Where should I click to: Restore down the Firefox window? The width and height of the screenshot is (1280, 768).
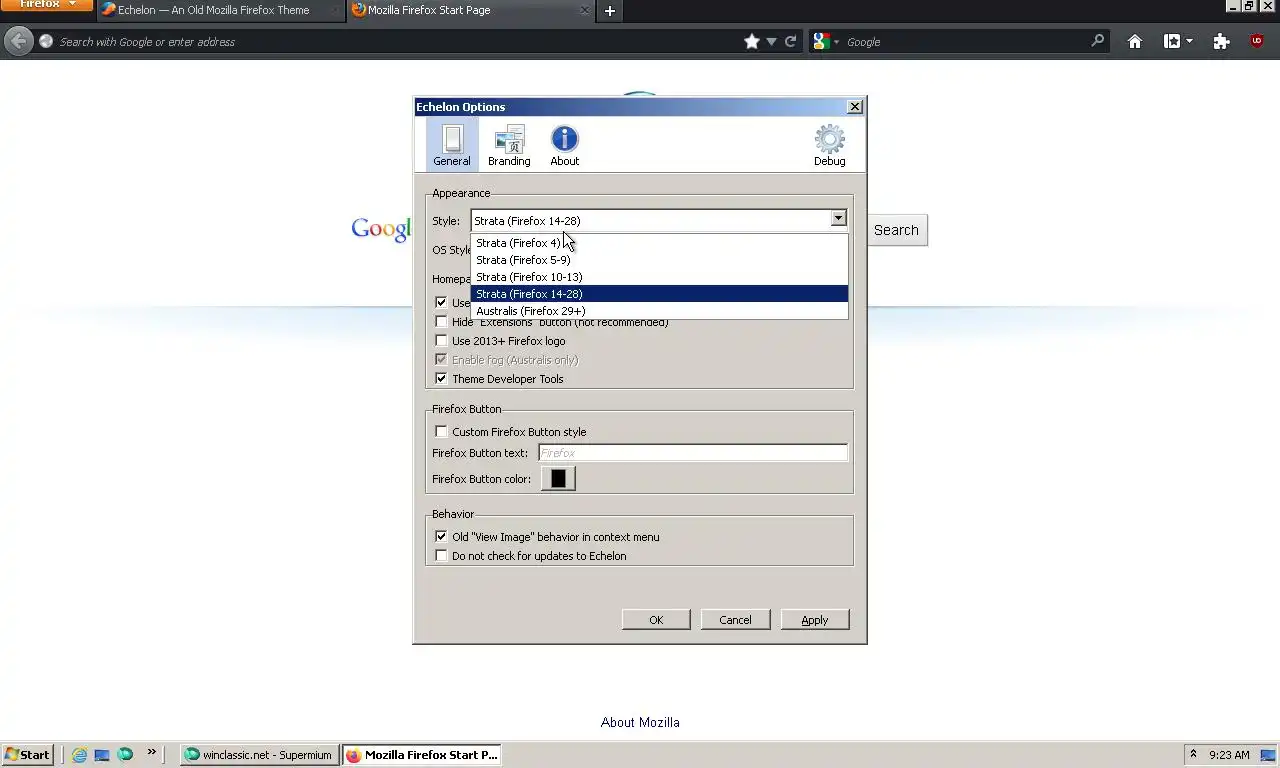(x=1249, y=6)
